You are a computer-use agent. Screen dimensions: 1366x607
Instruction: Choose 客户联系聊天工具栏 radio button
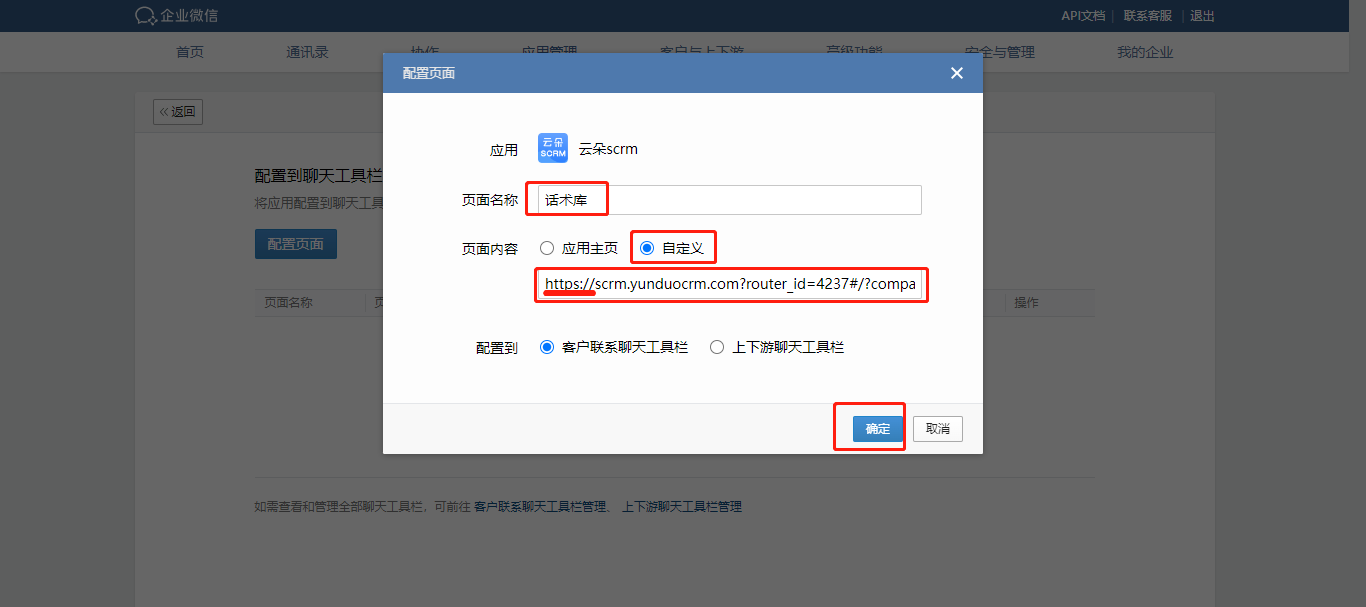click(546, 347)
